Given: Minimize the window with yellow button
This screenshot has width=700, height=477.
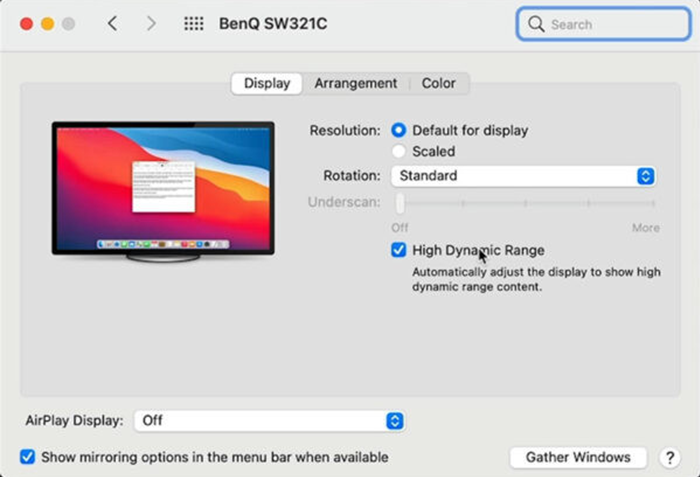Looking at the screenshot, I should (x=47, y=23).
